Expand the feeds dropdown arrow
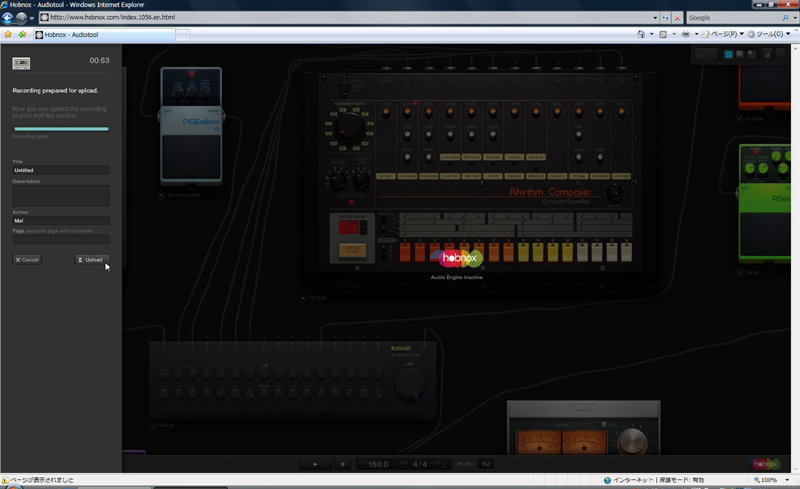This screenshot has width=800, height=489. pyautogui.click(x=674, y=34)
